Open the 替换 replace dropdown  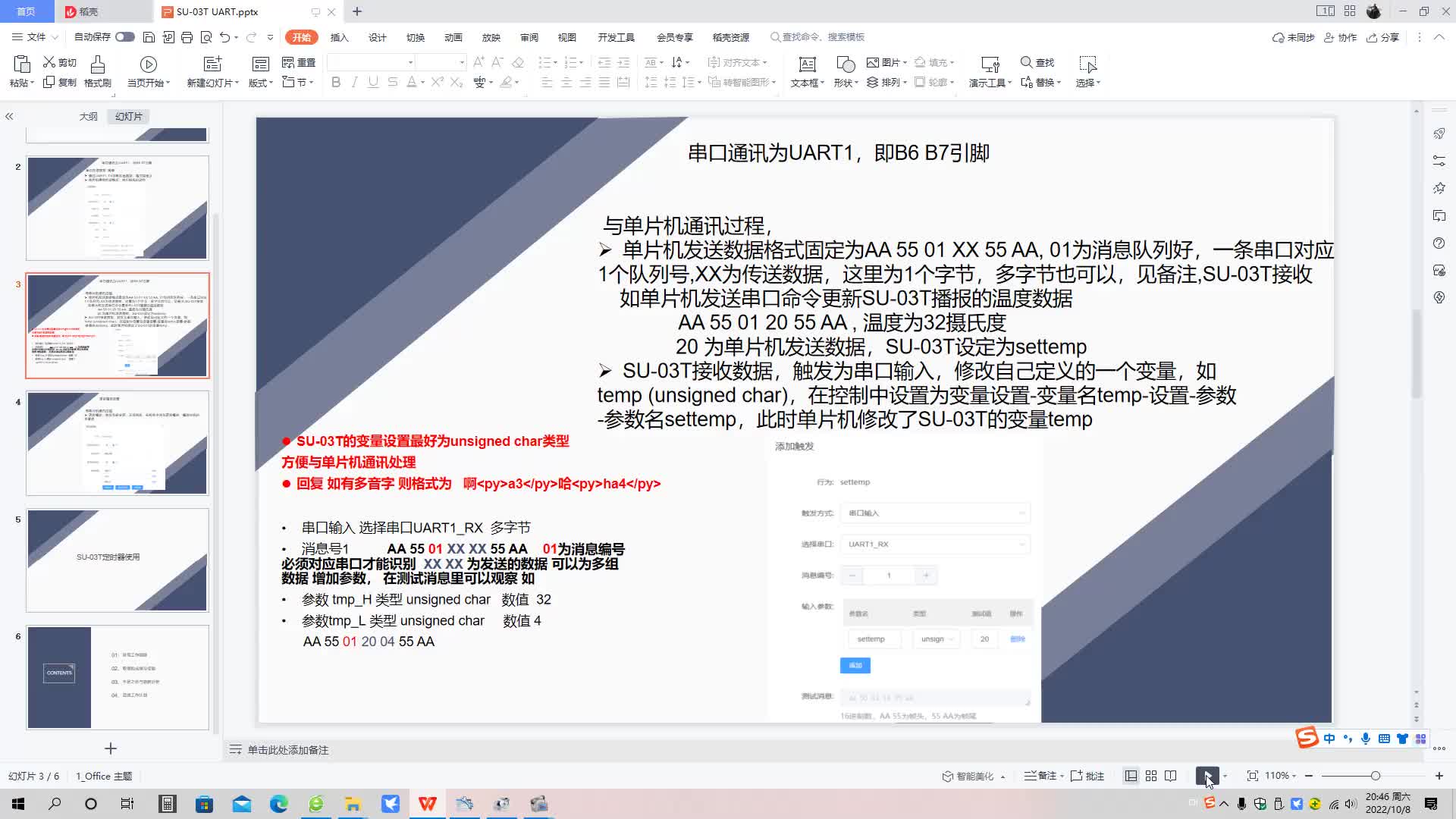[x=1040, y=82]
